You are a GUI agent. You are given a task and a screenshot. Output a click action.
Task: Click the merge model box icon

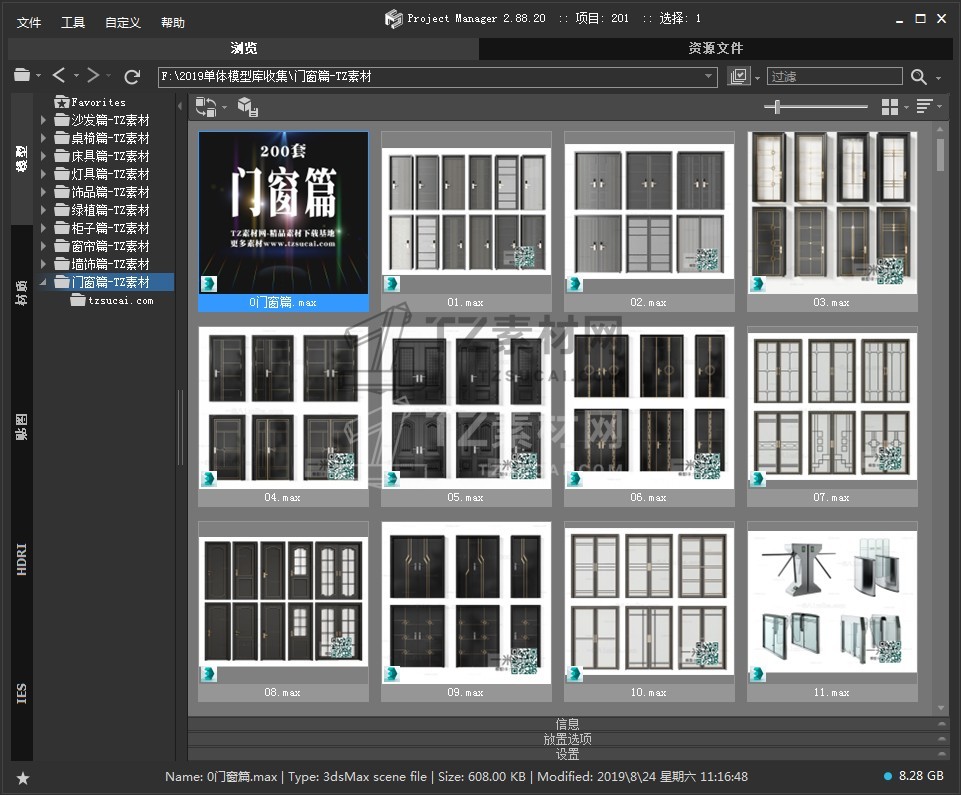coord(246,106)
